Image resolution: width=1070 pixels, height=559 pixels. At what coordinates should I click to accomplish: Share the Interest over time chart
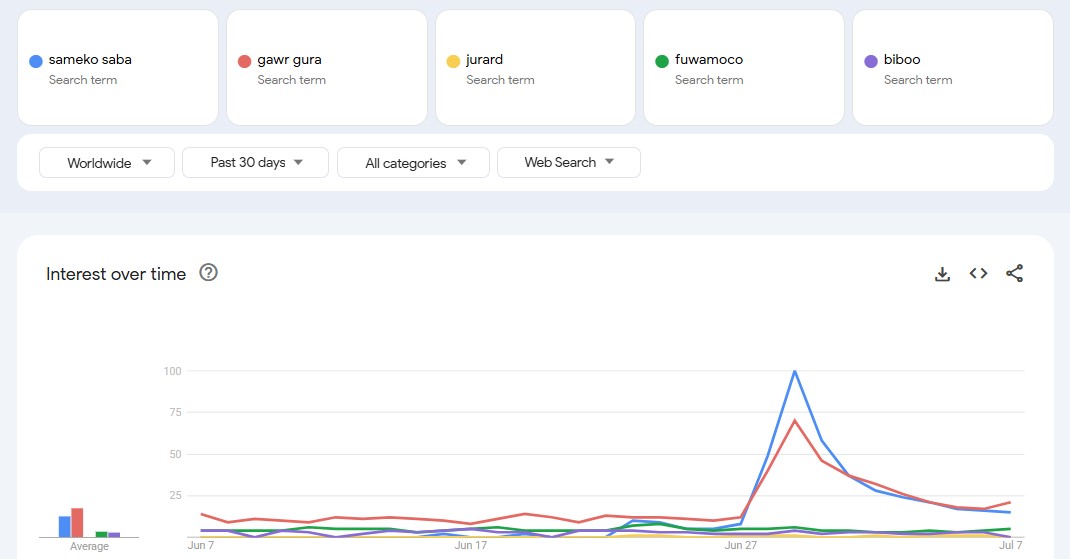click(1015, 273)
